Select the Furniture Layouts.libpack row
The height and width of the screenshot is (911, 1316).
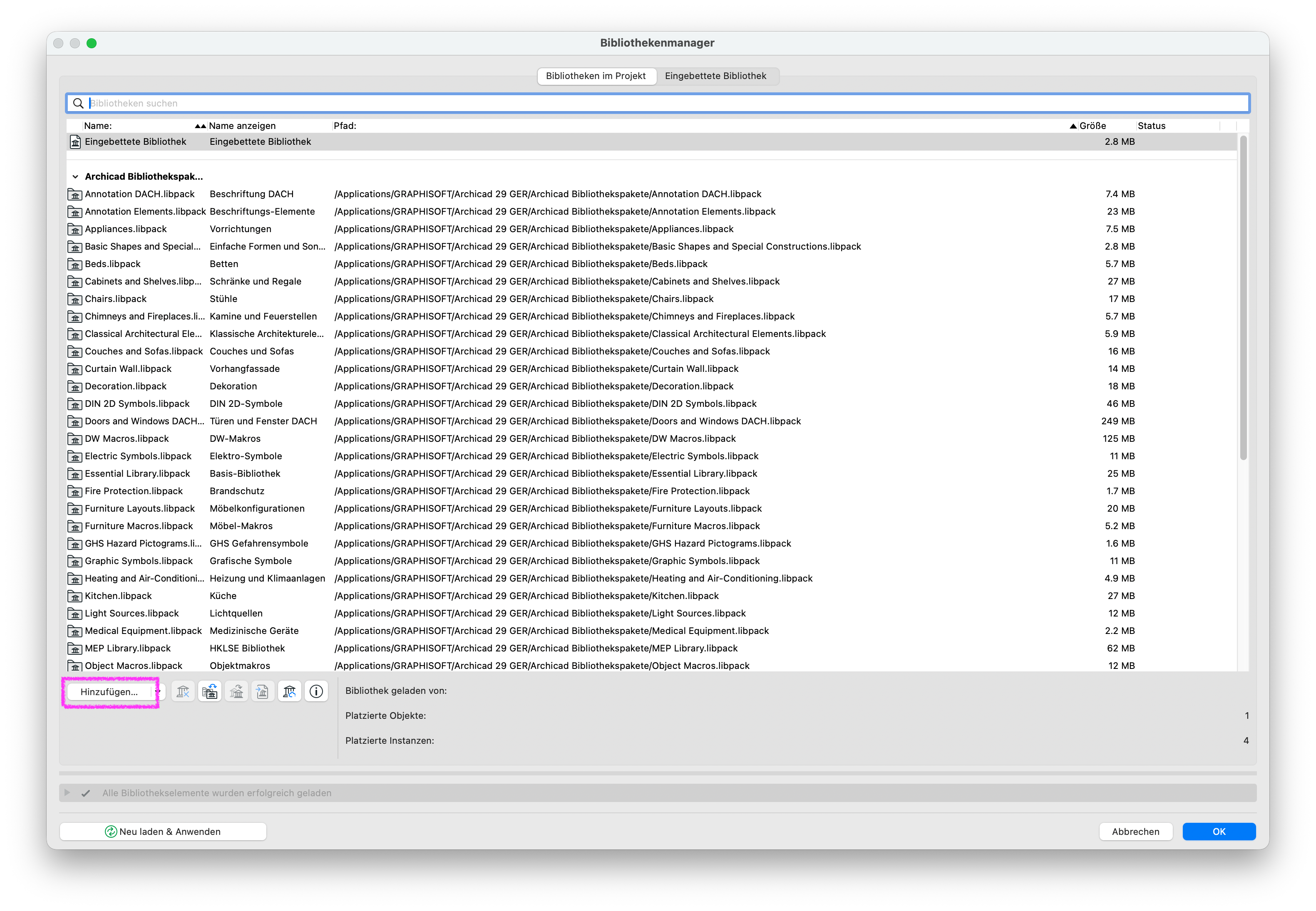(x=651, y=509)
